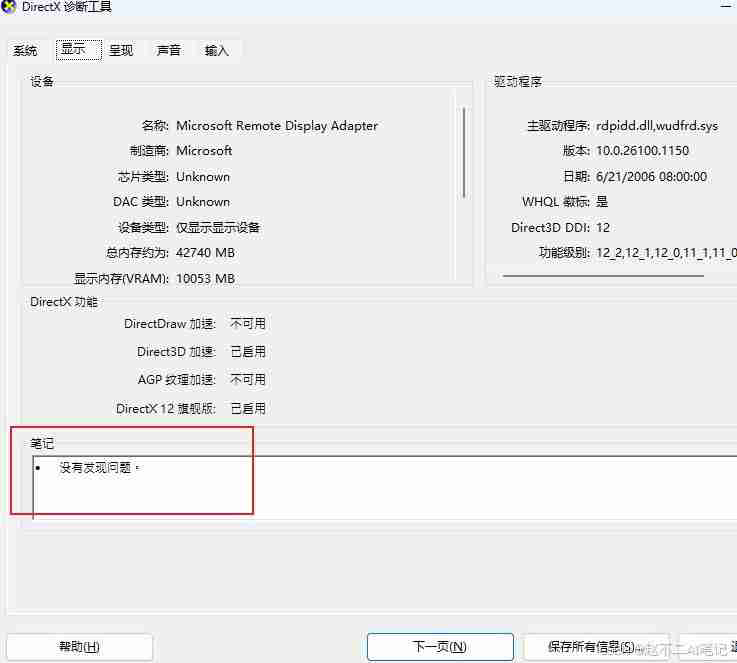
Task: Click 芯片类型 value Unknown
Action: pyautogui.click(x=203, y=177)
